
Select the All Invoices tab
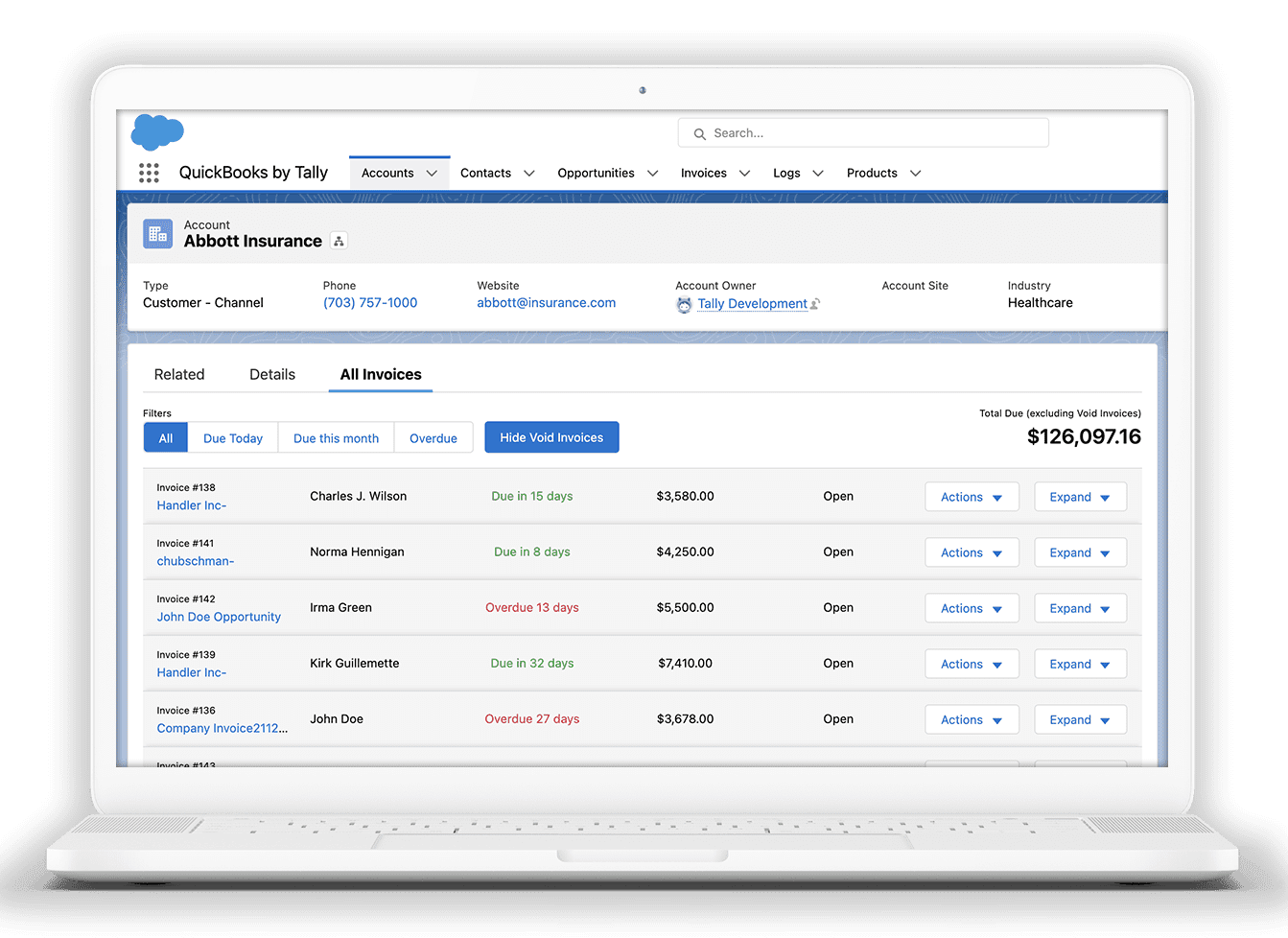381,375
